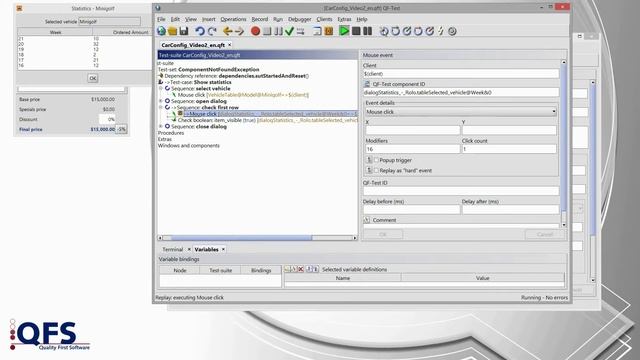Collapse the Sequence: select vehicle node
Screen dimensions: 640x360
tap(161, 88)
